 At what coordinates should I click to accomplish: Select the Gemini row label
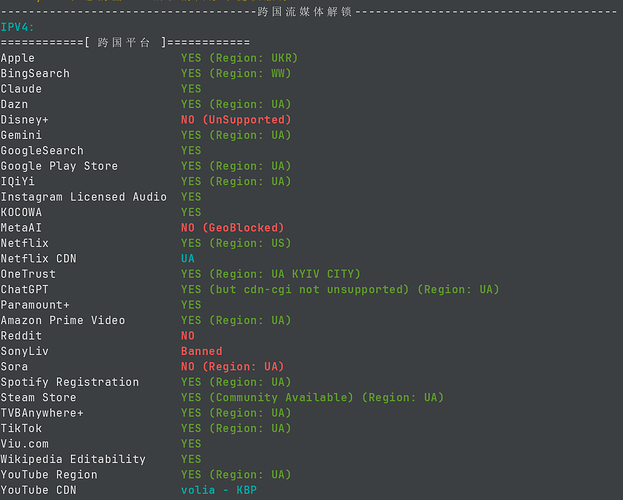click(21, 135)
